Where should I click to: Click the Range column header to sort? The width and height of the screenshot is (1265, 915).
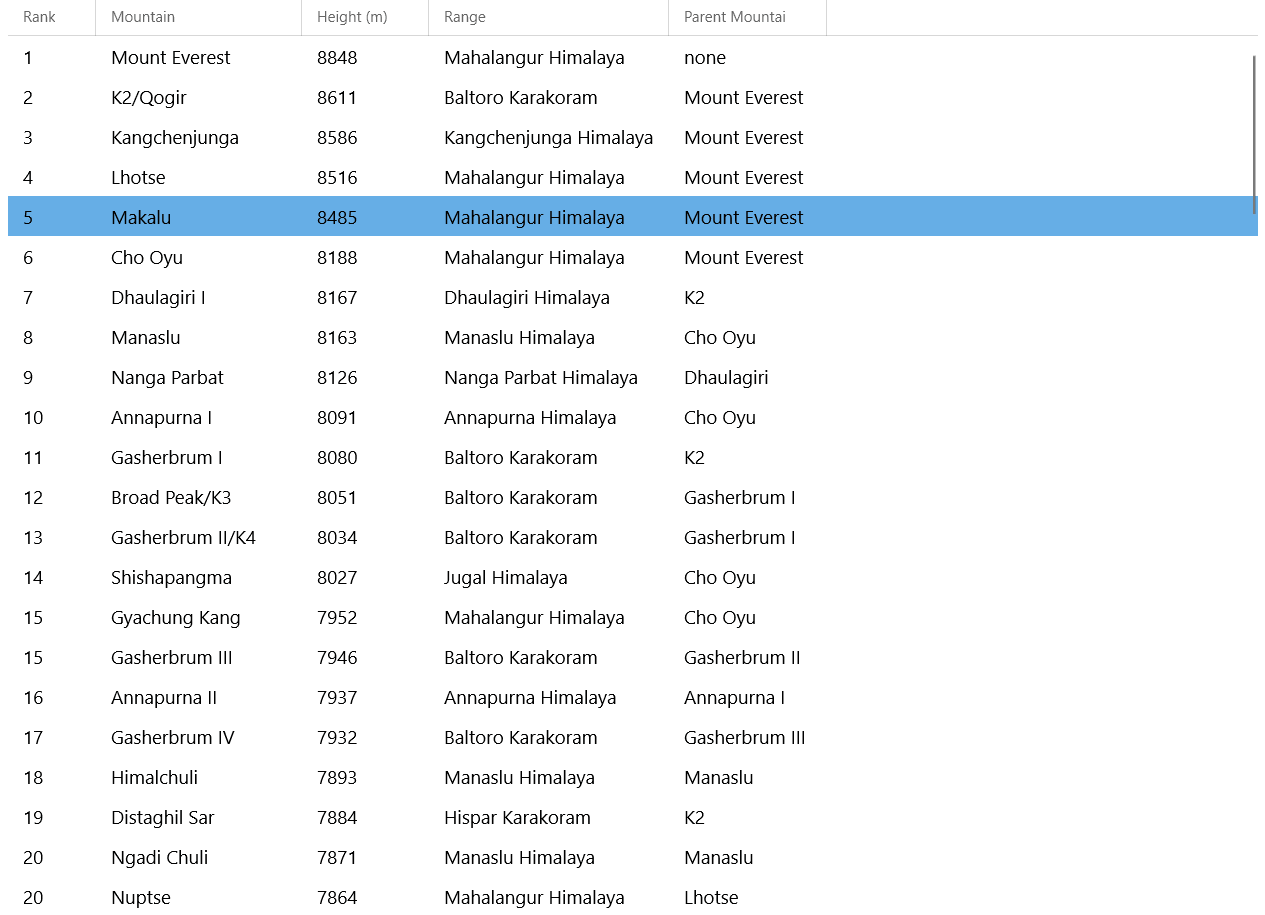tap(466, 17)
